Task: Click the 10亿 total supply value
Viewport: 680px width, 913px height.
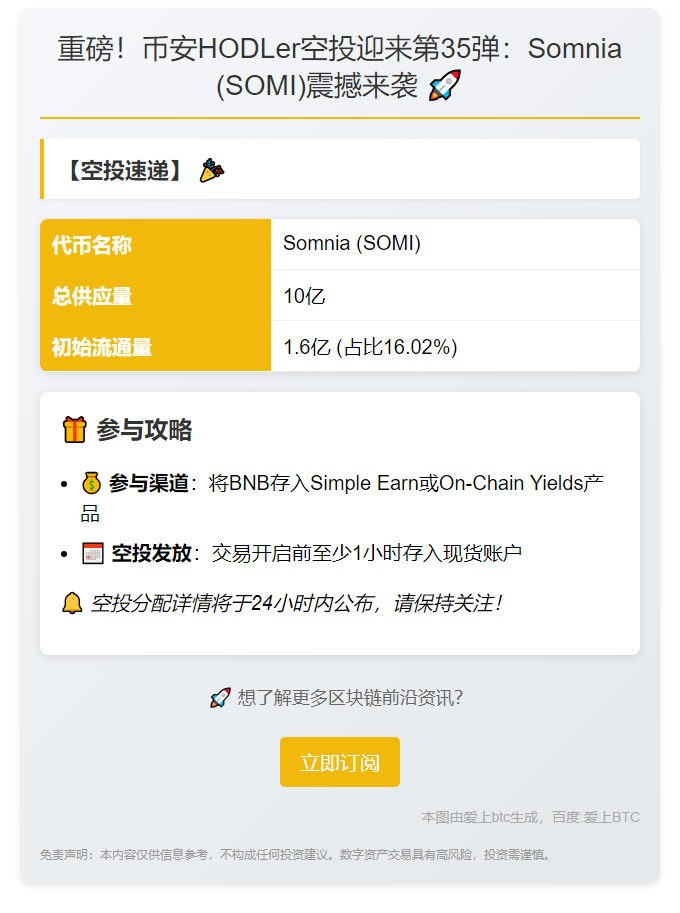Action: tap(304, 296)
